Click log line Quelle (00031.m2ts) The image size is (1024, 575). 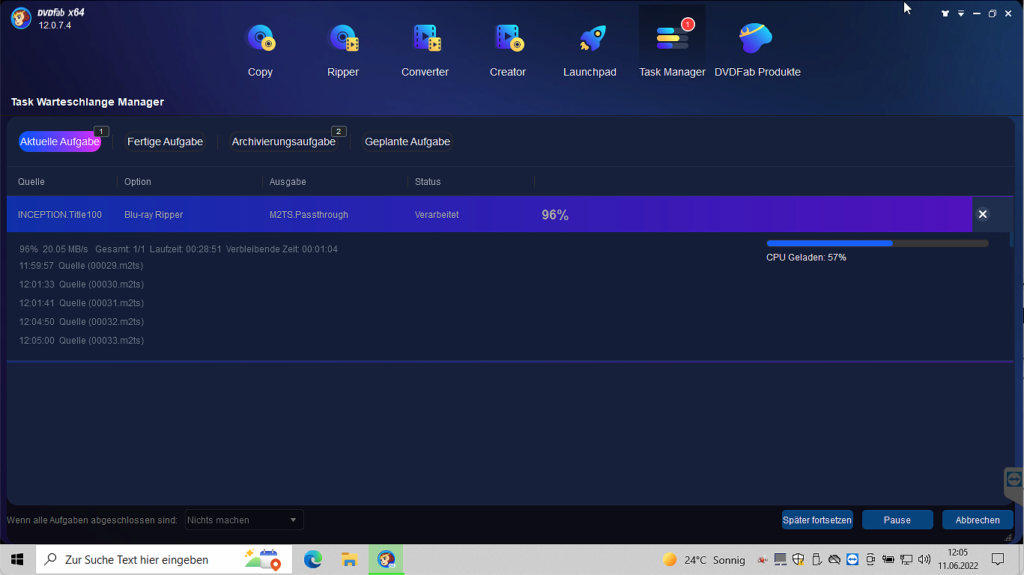tap(81, 303)
